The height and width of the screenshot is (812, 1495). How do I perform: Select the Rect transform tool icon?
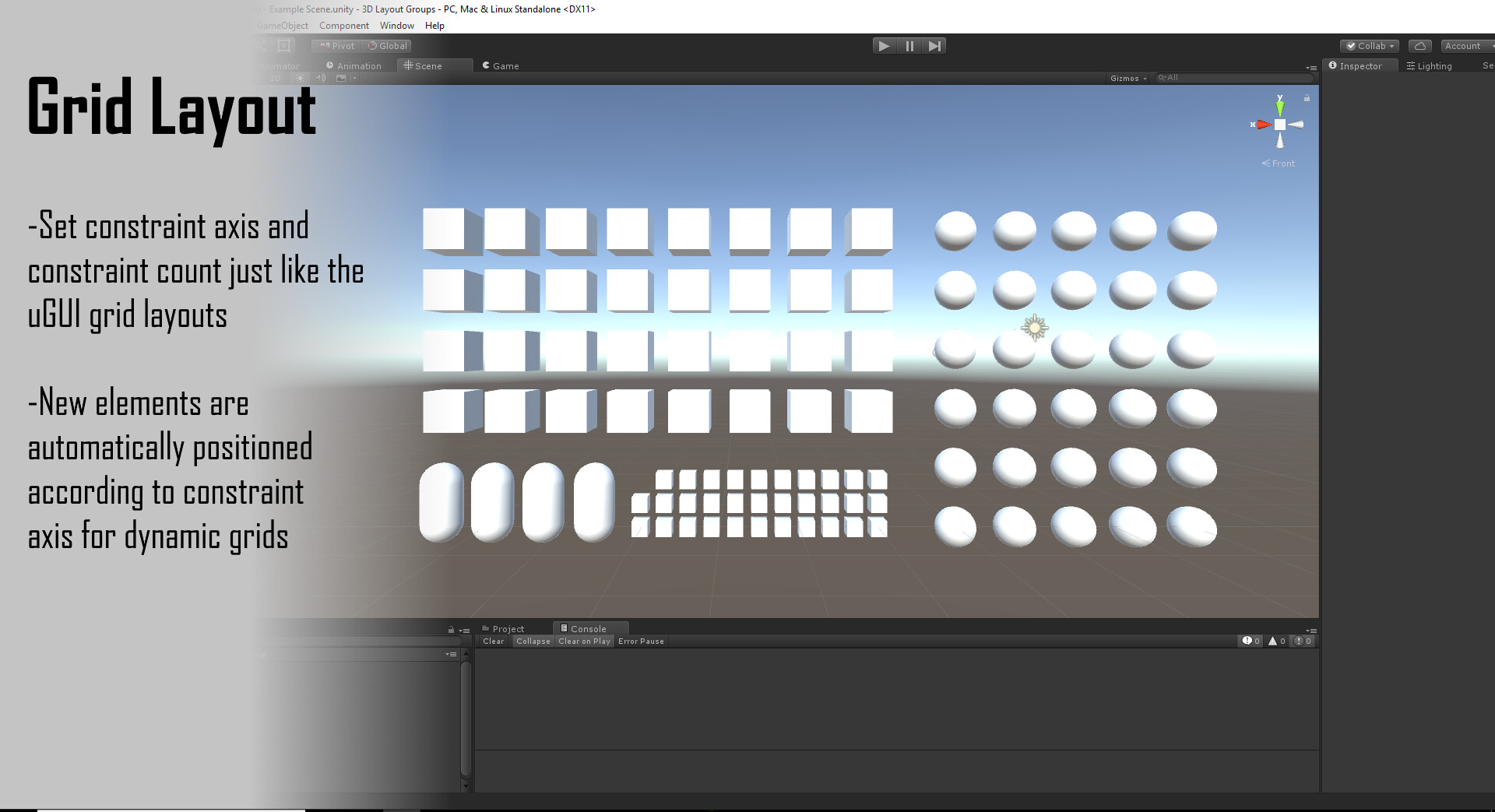284,46
